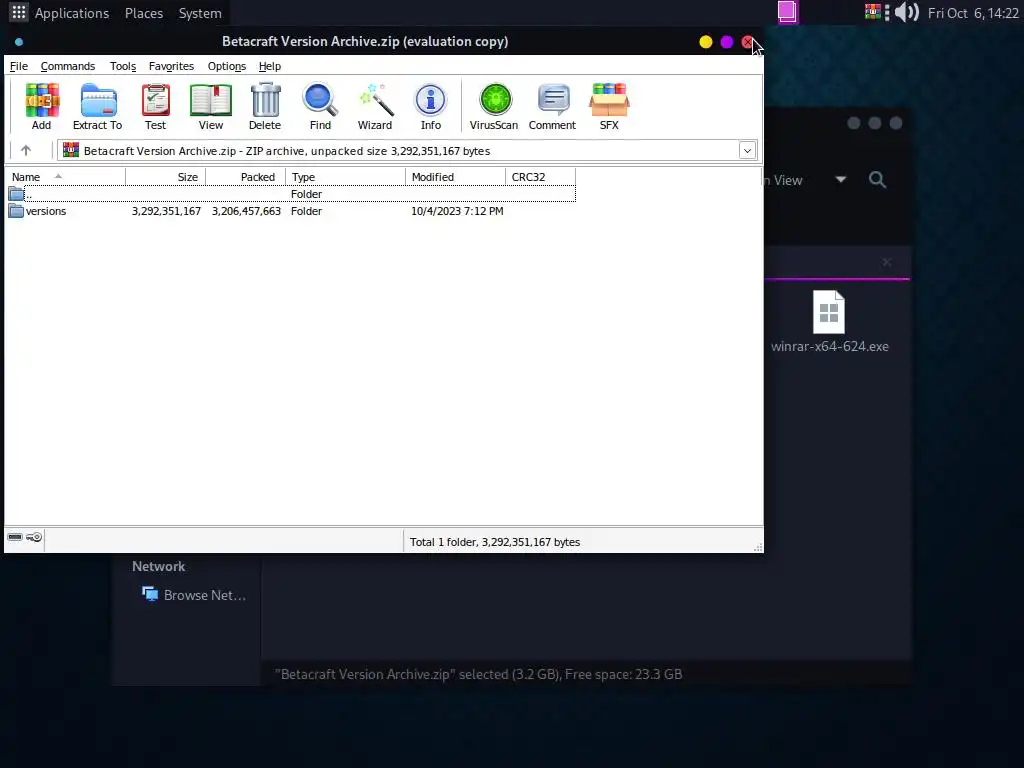Open the Places menu in top panel
Viewport: 1024px width, 768px height.
click(144, 13)
